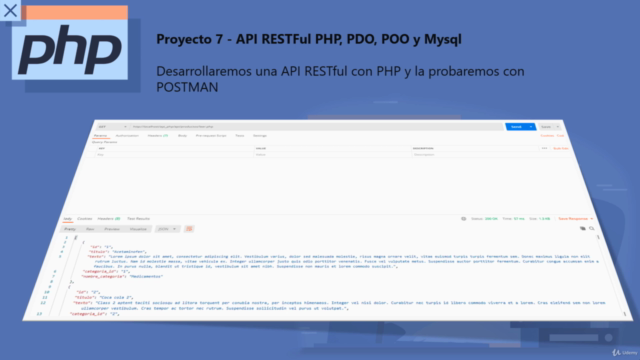Select the Pretty view button
Screen dimensions: 640x360
tap(70, 229)
